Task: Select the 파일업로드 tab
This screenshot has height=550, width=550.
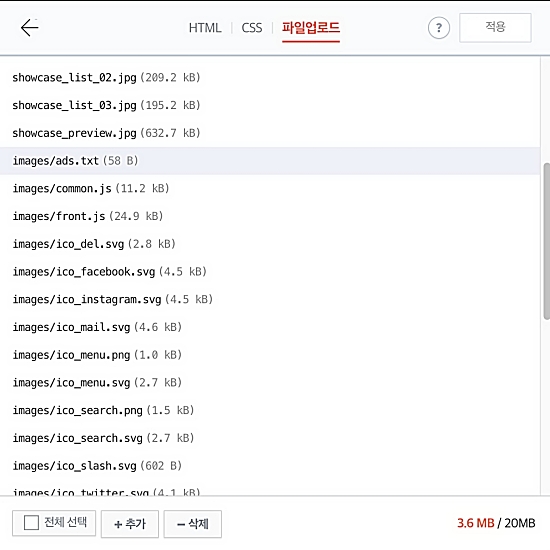Action: pos(311,28)
